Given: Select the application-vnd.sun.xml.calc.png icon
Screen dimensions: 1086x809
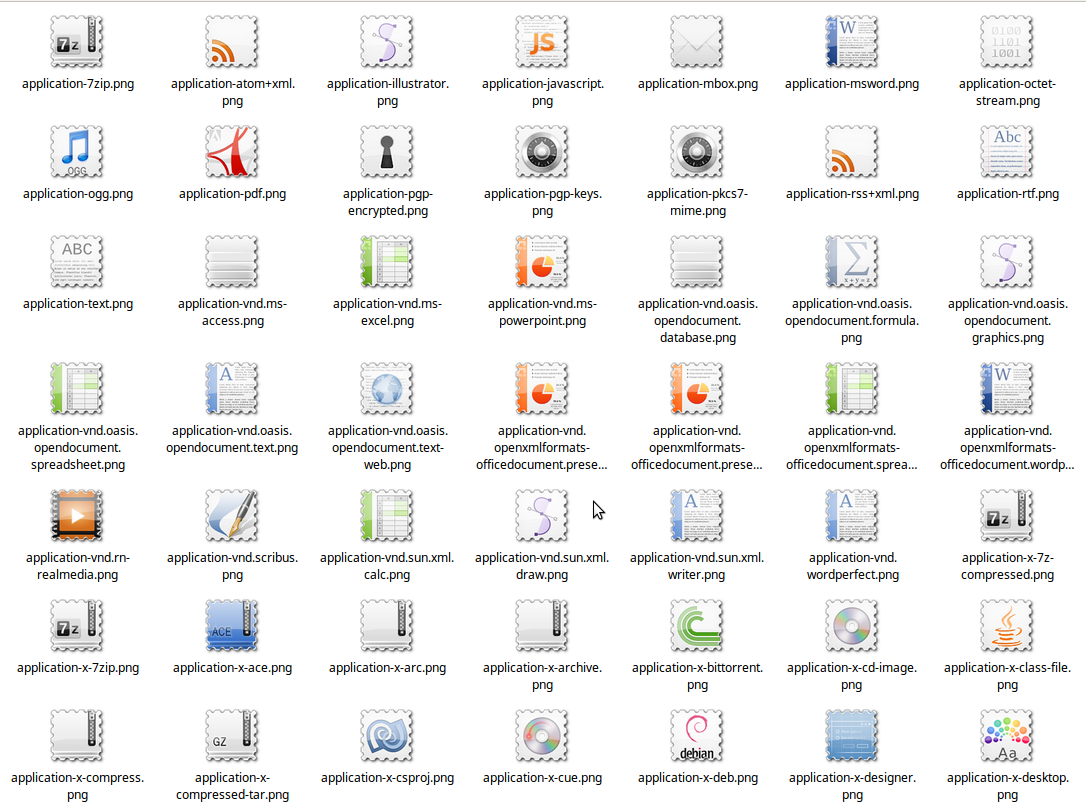Looking at the screenshot, I should 387,515.
